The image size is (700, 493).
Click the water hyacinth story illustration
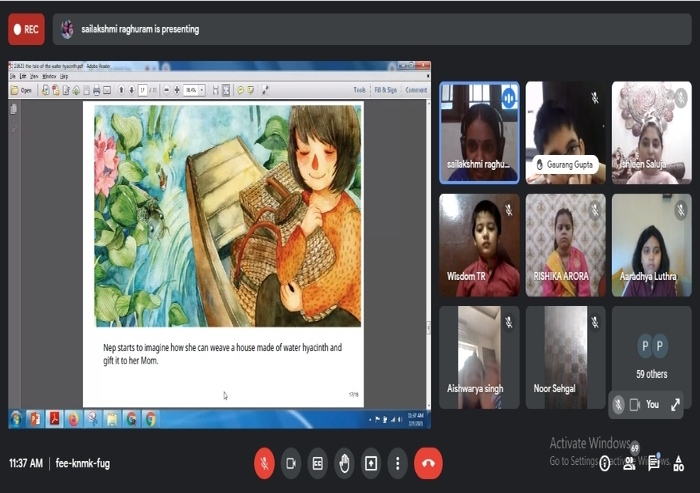pyautogui.click(x=227, y=216)
